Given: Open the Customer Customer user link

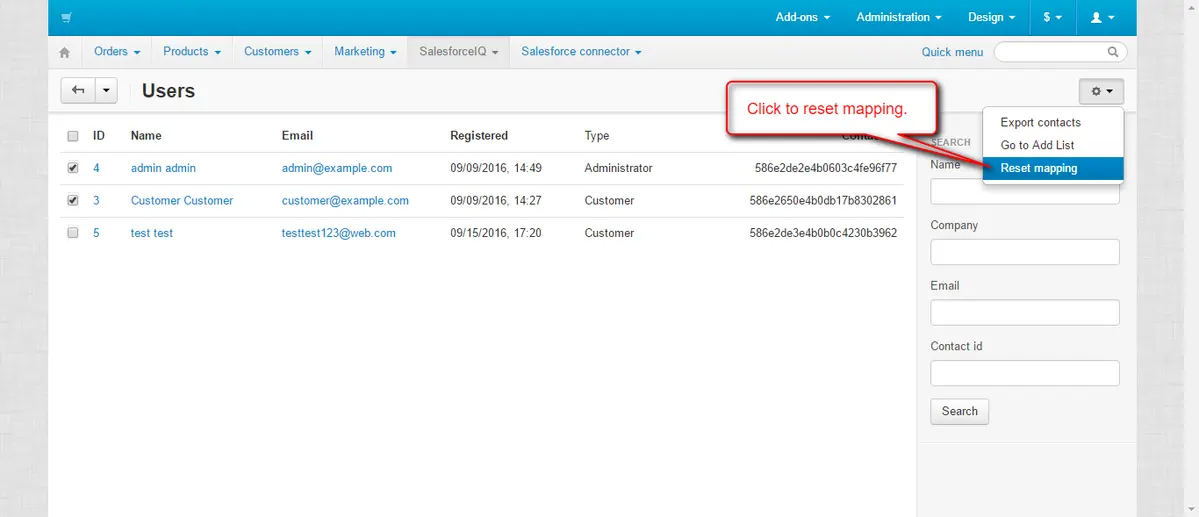Looking at the screenshot, I should pos(181,200).
